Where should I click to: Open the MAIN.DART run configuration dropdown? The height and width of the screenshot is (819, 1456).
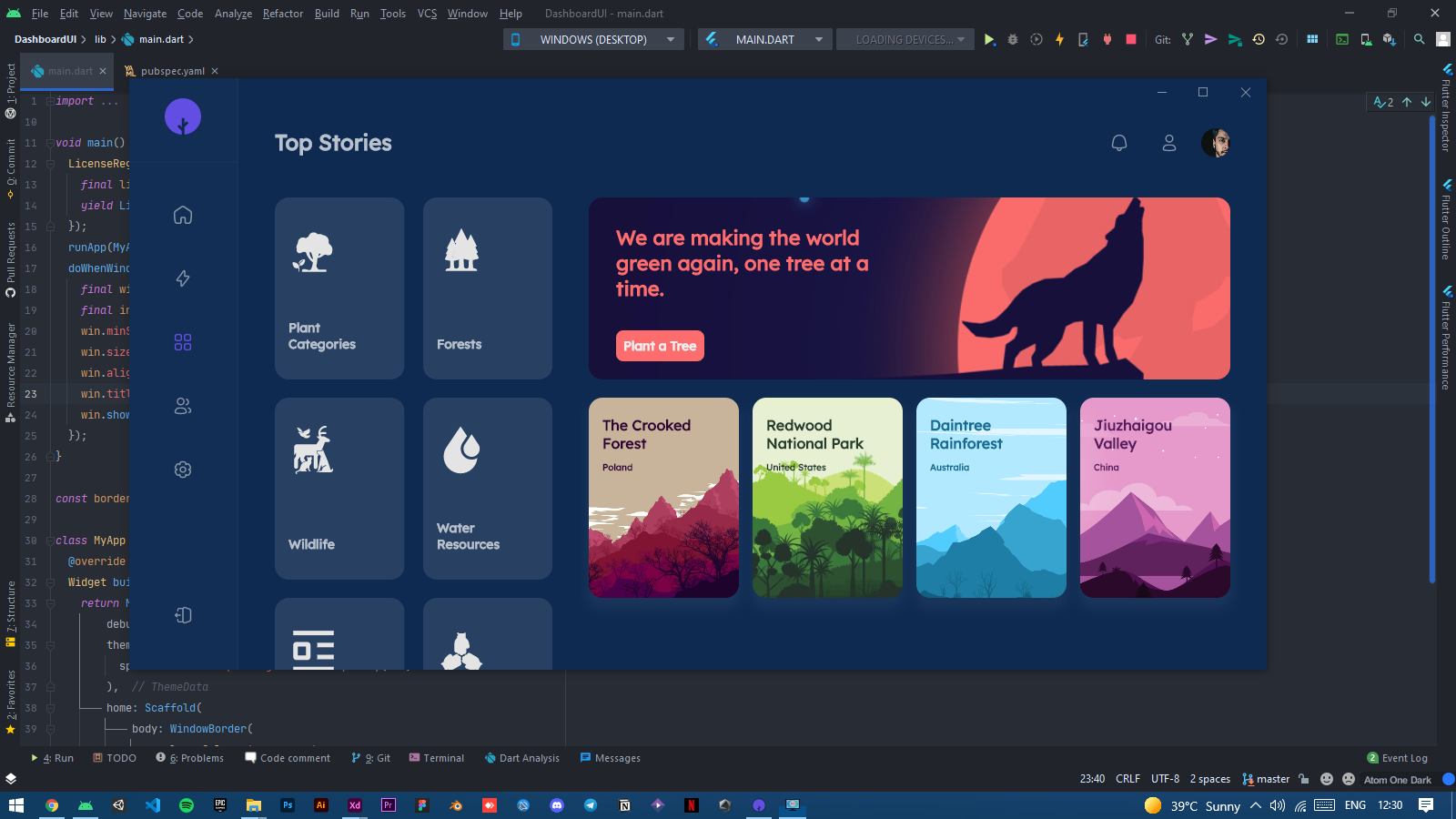764,39
